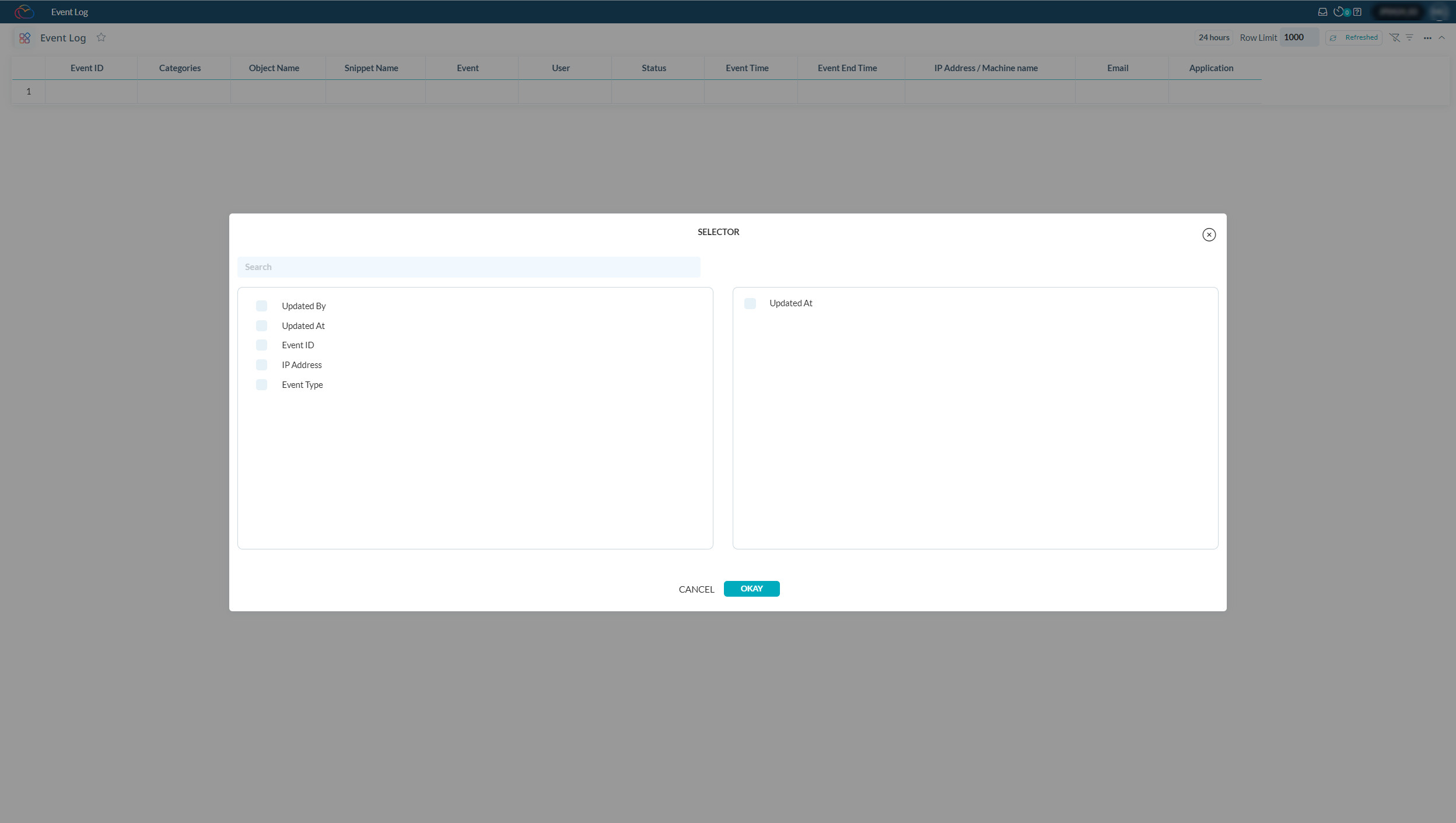Mark Event Log as favorite via star icon

[x=101, y=37]
